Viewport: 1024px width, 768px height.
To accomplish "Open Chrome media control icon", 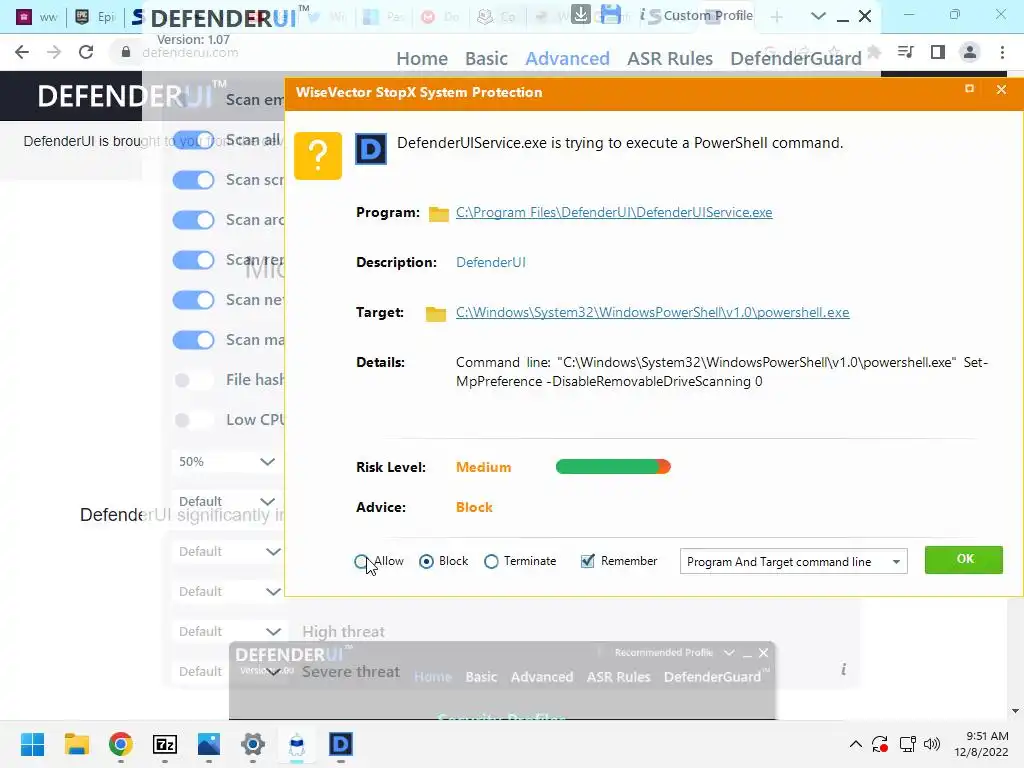I will 905,52.
